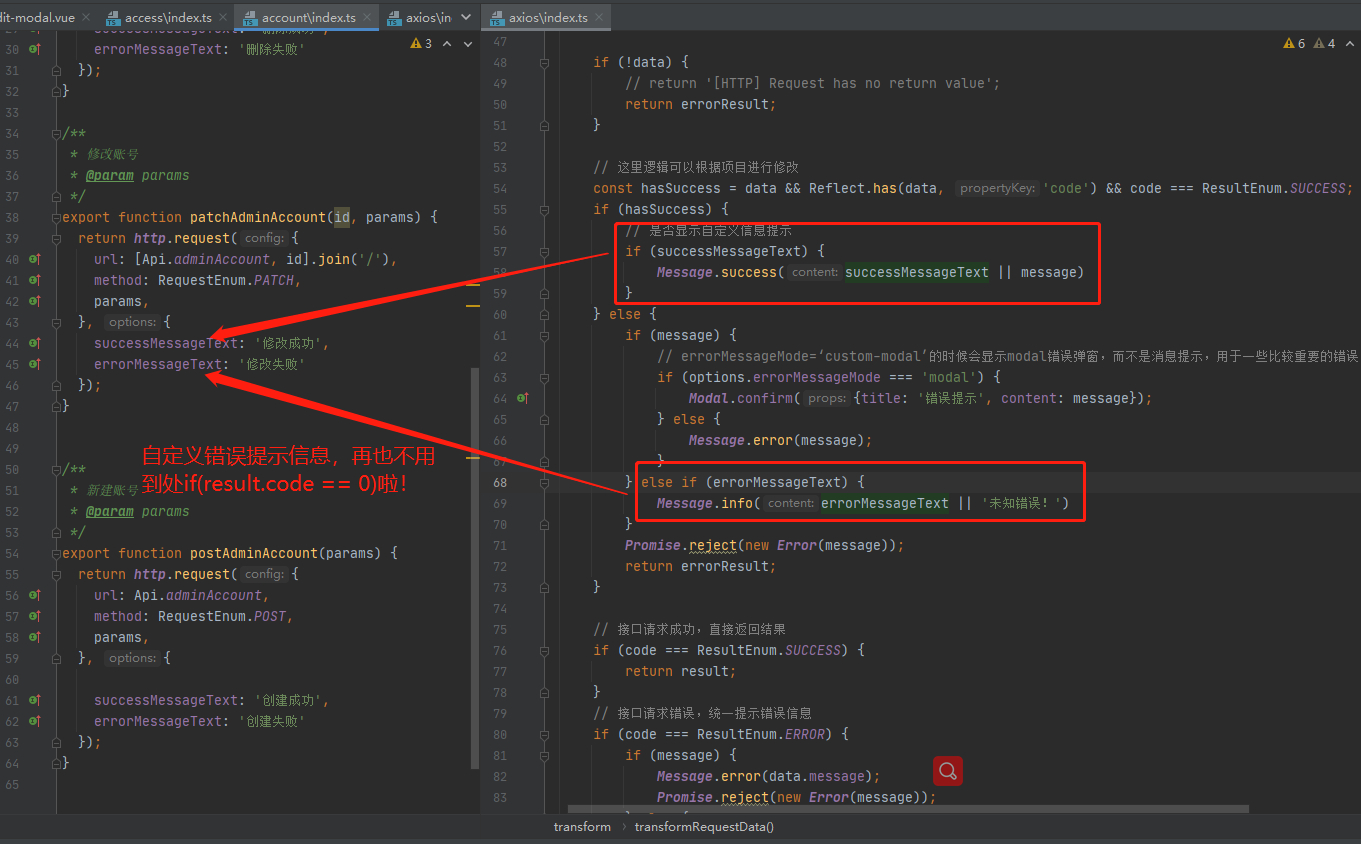Collapse the doc comment starting line 34
The width and height of the screenshot is (1361, 844).
[x=57, y=133]
